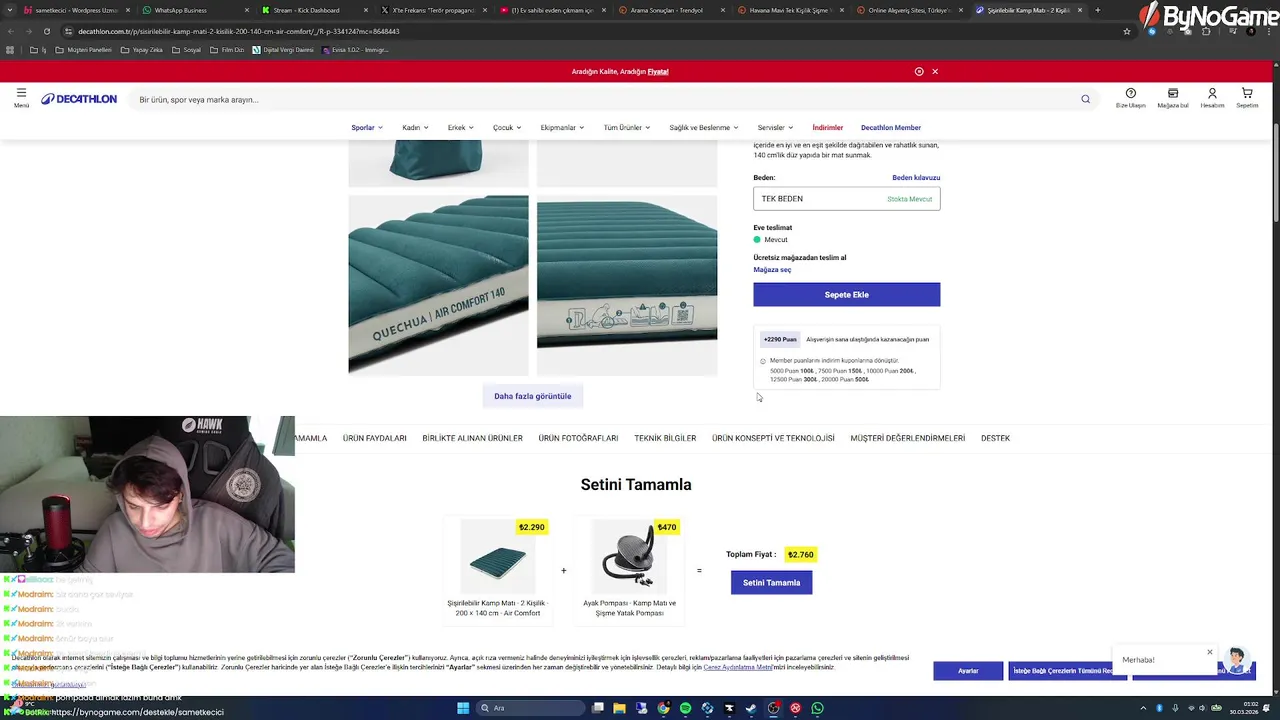Image resolution: width=1280 pixels, height=720 pixels.
Task: Open the Quechua Air Comfort 140 side photo
Action: click(438, 285)
